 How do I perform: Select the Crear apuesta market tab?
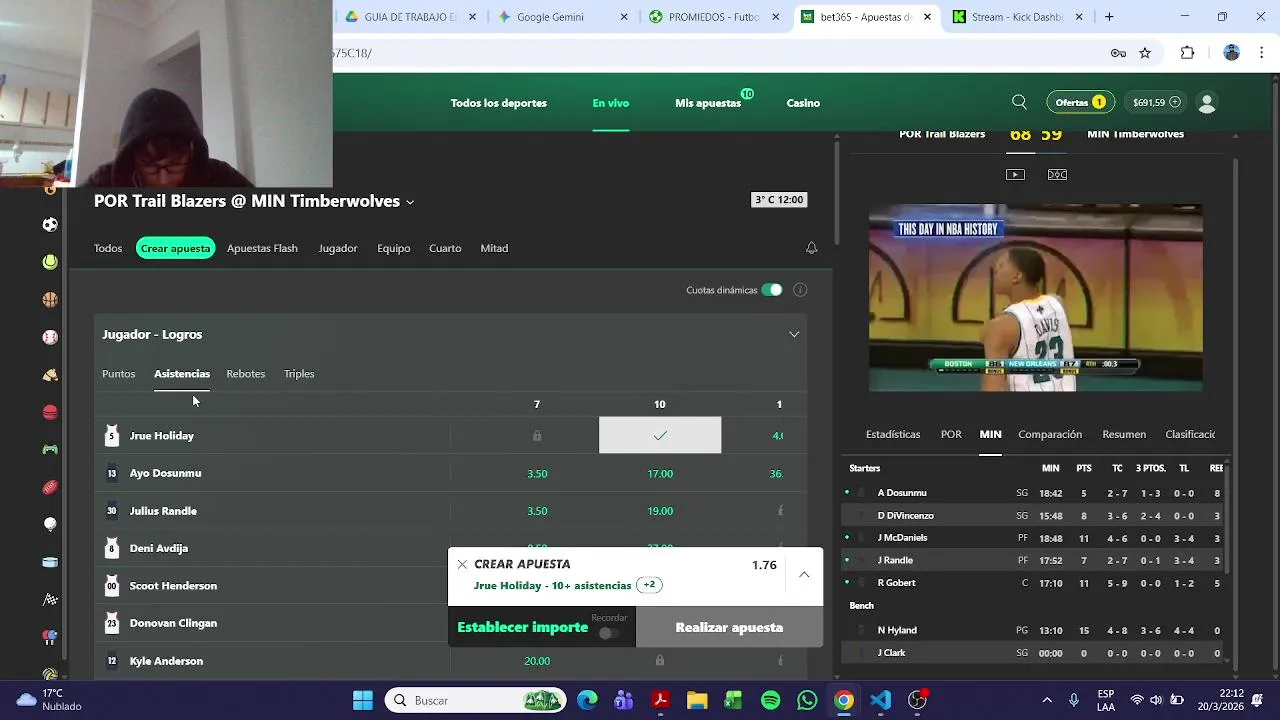click(x=176, y=248)
